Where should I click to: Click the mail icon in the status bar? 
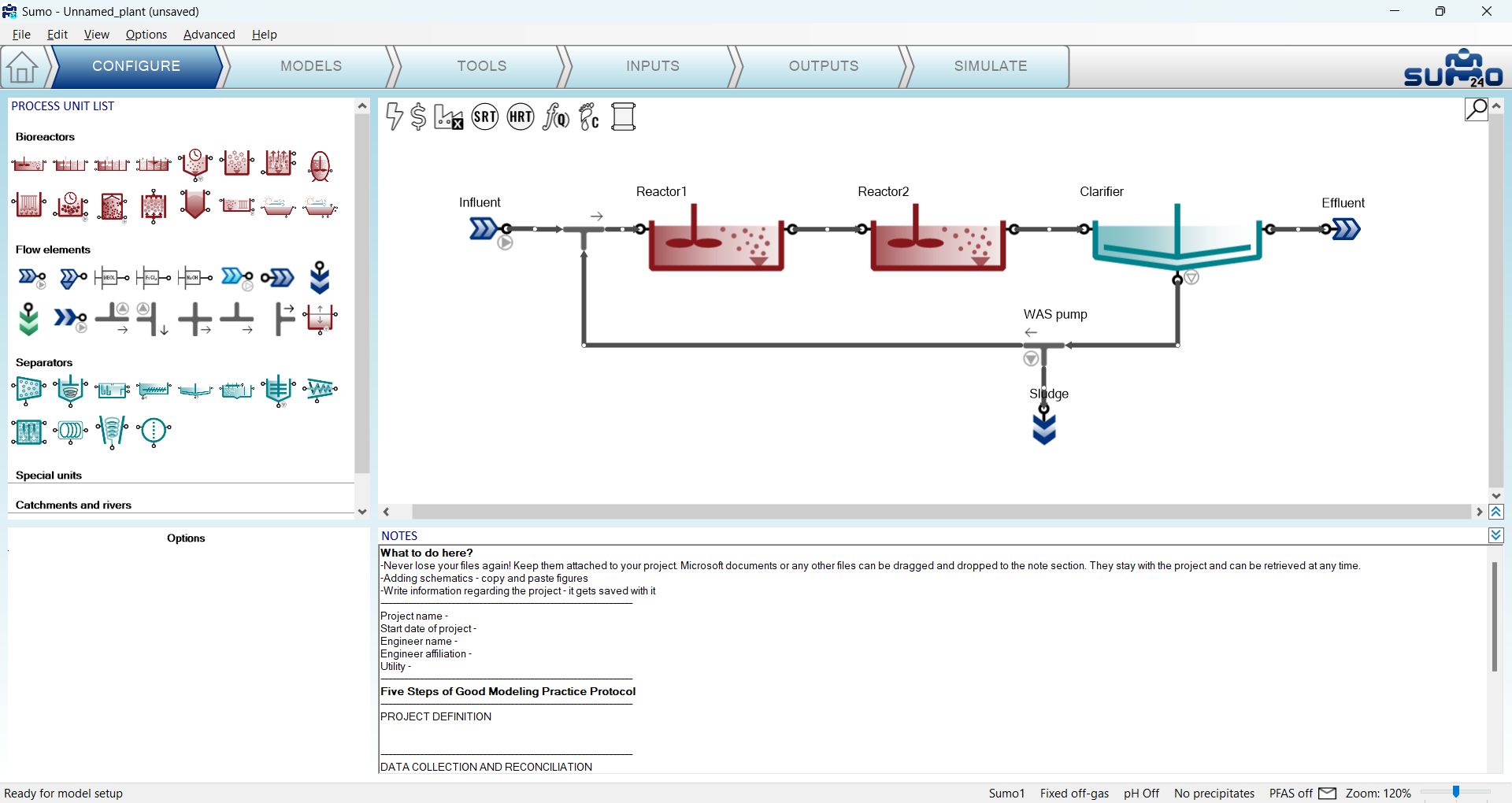click(x=1327, y=793)
